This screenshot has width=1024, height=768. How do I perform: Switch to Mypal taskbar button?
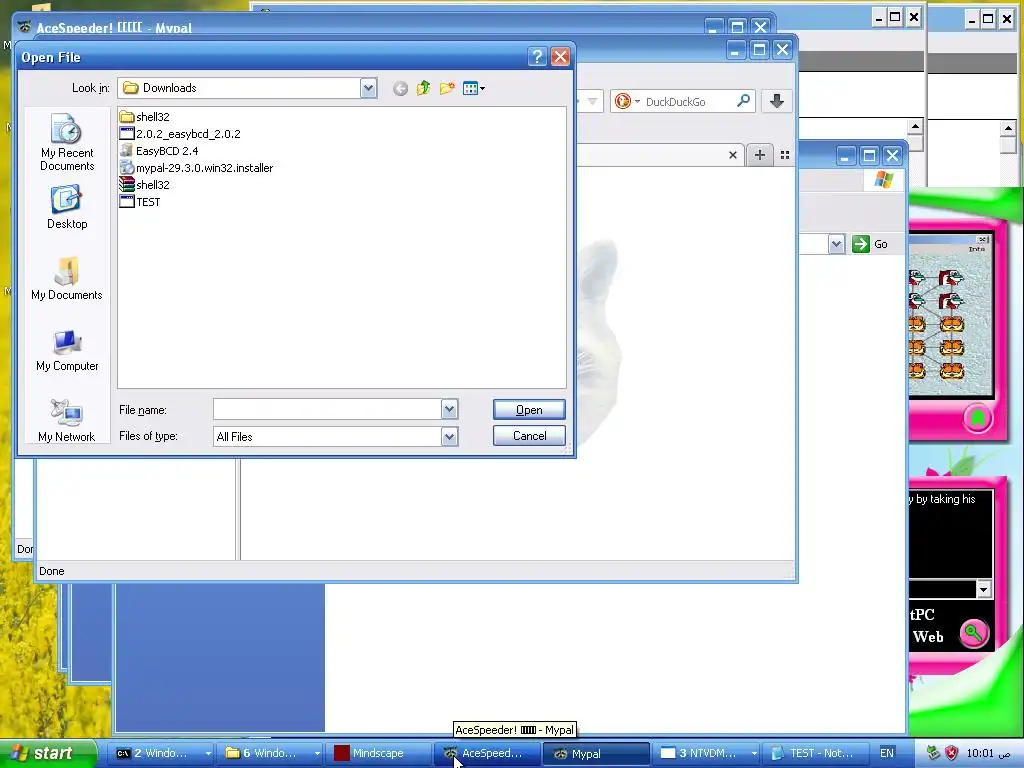[596, 753]
